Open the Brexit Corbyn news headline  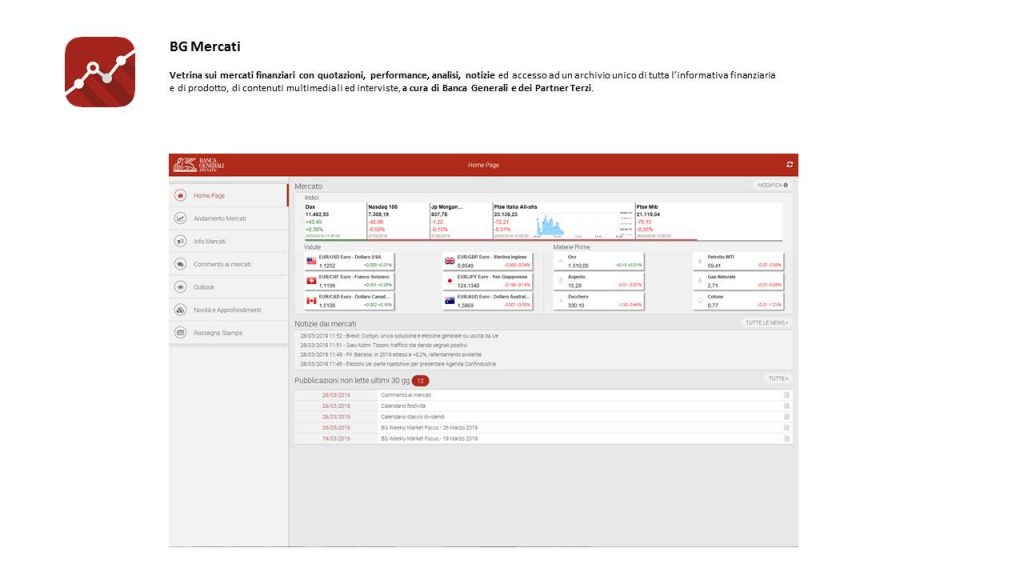(x=399, y=336)
